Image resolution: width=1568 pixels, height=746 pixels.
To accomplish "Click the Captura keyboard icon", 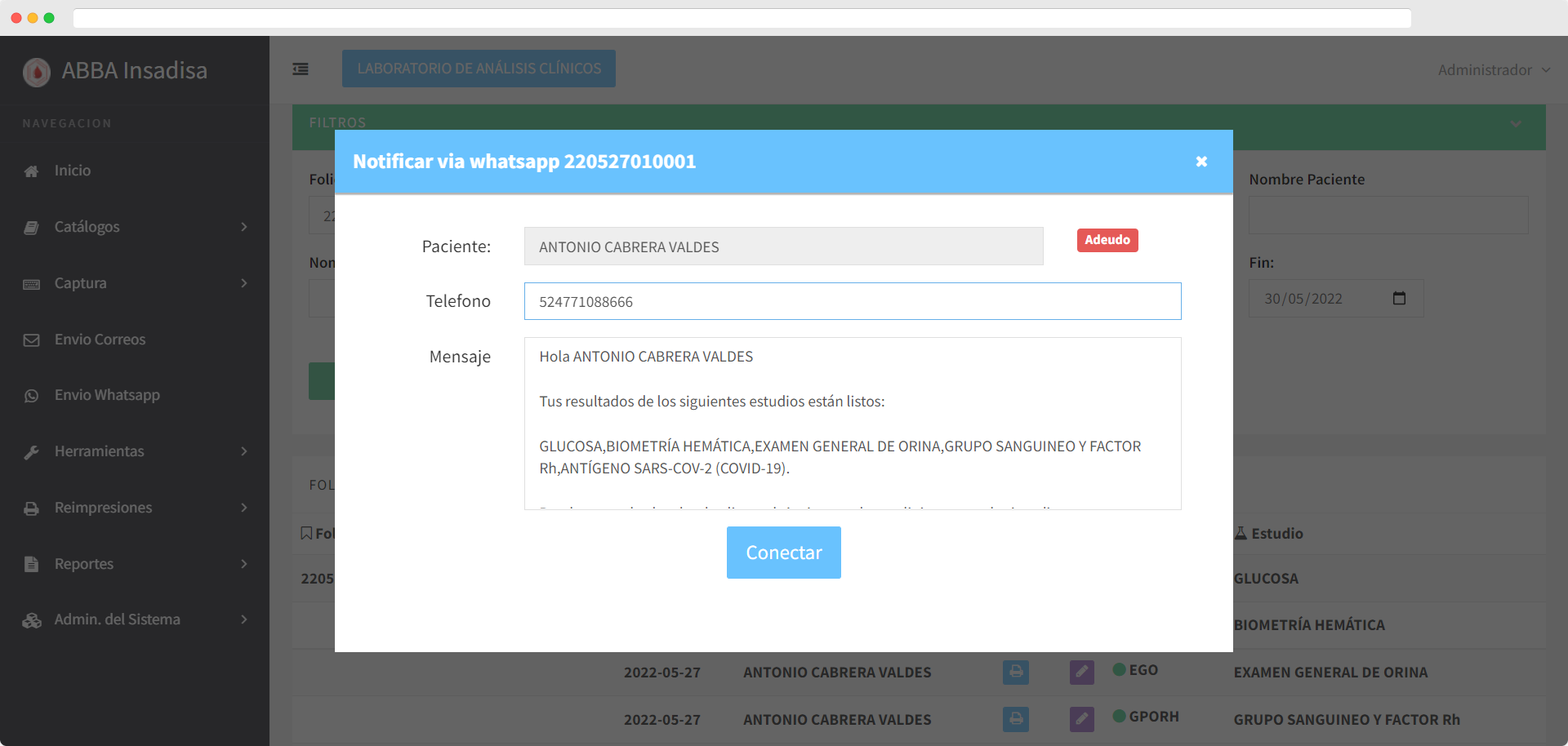I will (32, 284).
